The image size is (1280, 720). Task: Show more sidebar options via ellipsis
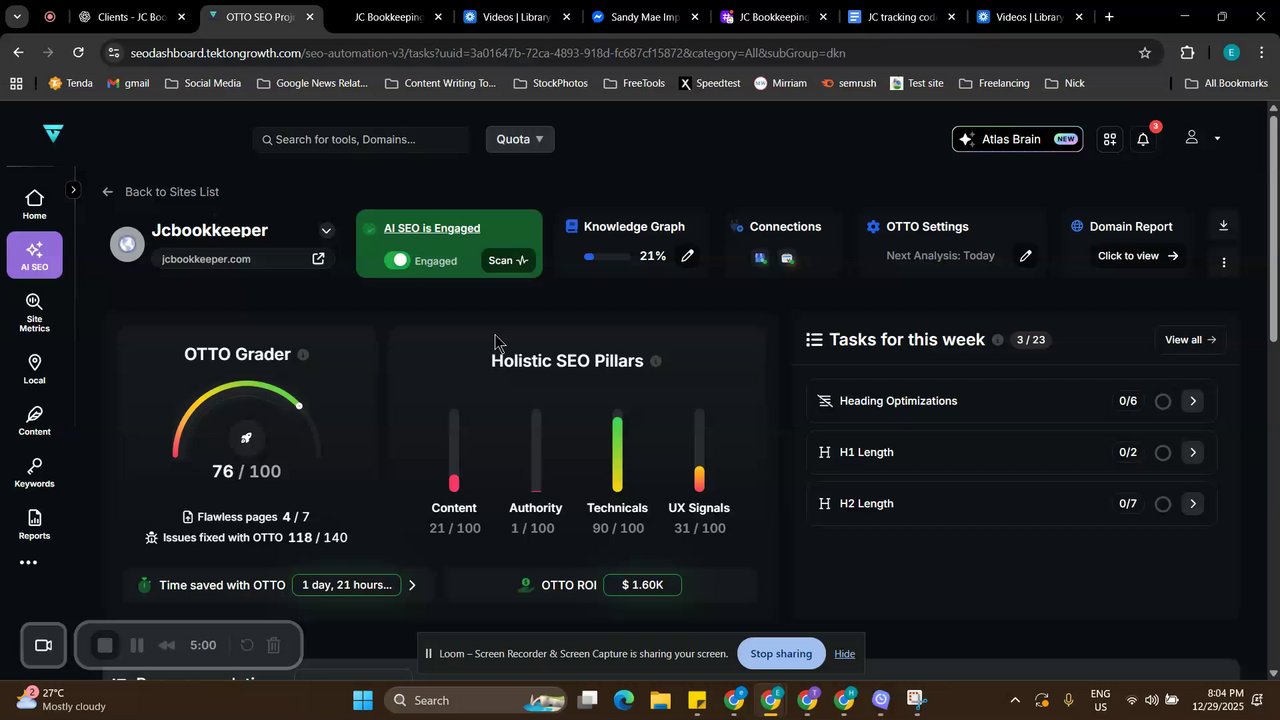point(29,563)
